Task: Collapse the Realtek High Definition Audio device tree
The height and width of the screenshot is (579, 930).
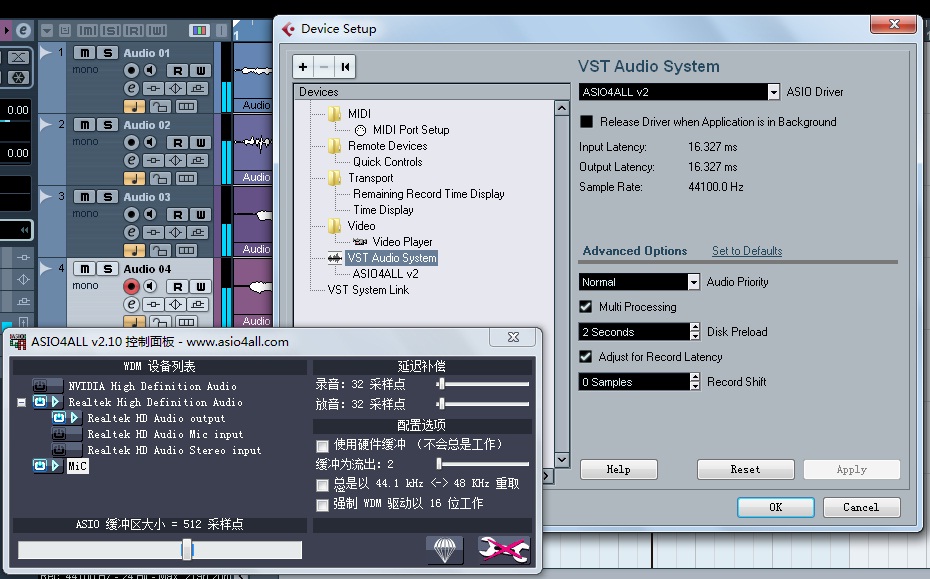Action: pos(21,402)
